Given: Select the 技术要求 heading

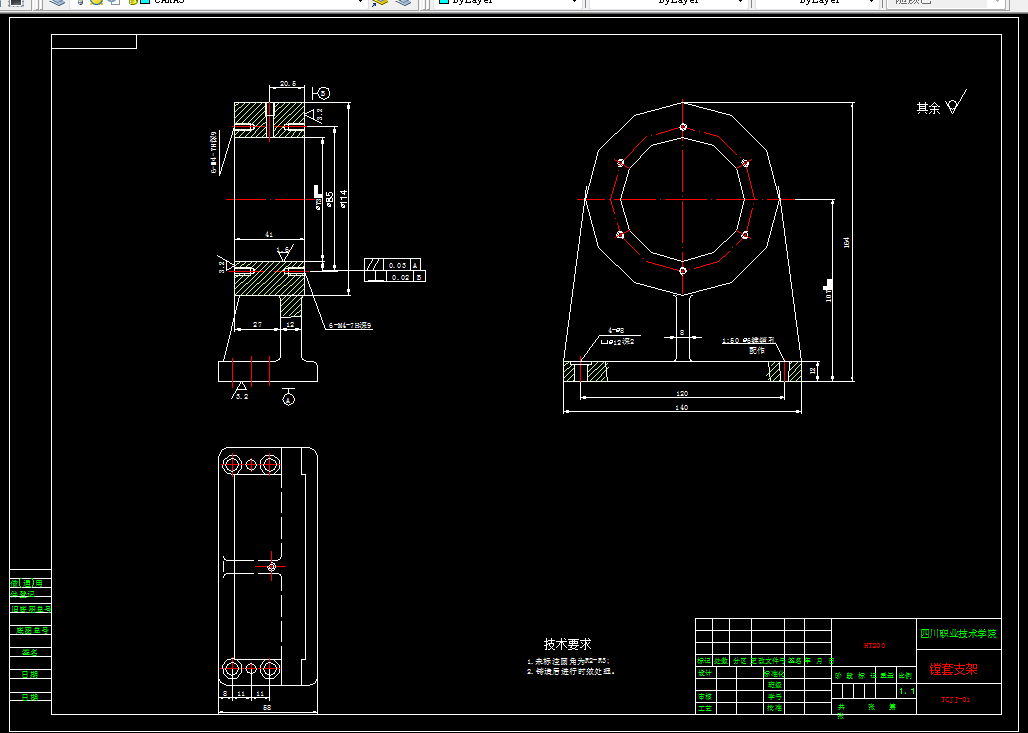Looking at the screenshot, I should pos(567,644).
